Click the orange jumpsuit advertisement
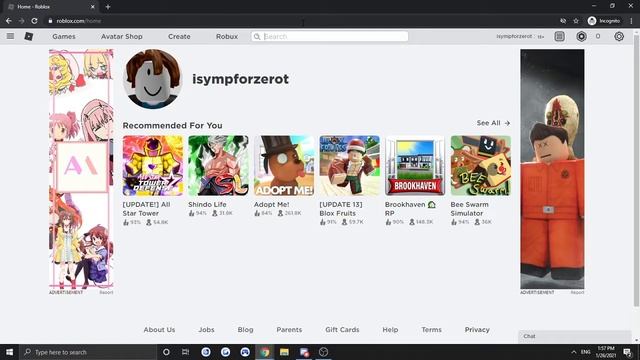The width and height of the screenshot is (640, 360). tap(552, 169)
